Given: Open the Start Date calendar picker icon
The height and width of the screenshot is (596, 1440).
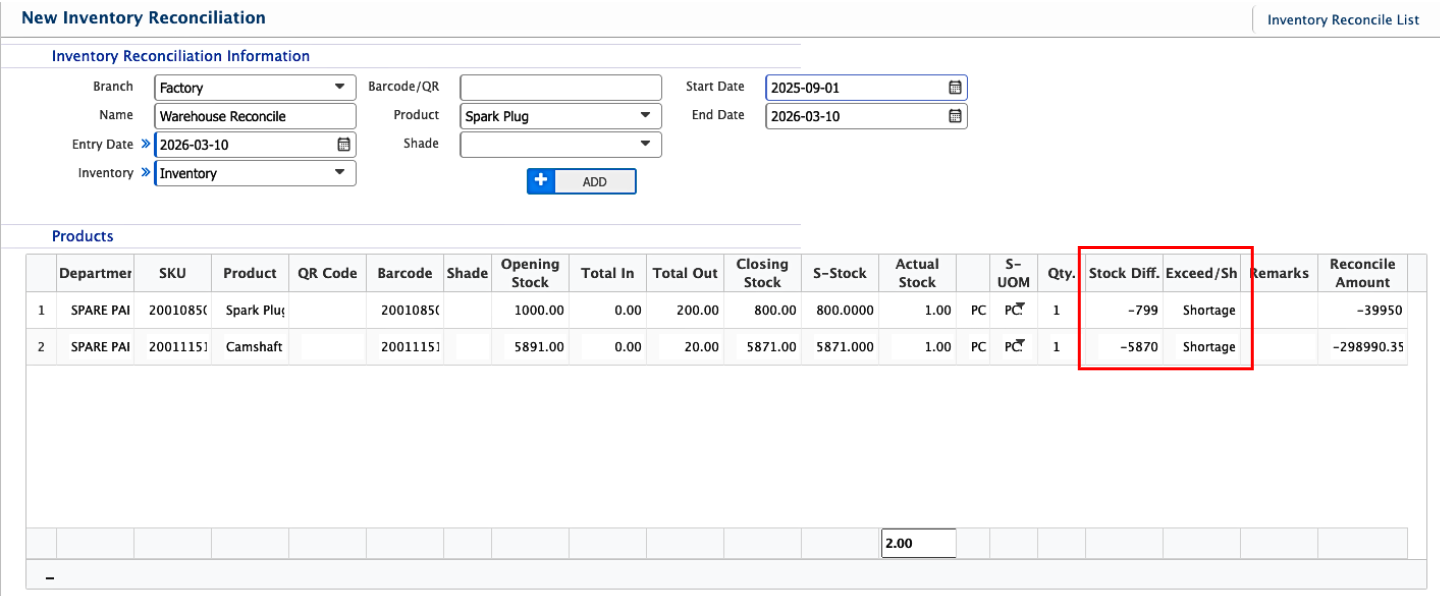Looking at the screenshot, I should [x=955, y=88].
